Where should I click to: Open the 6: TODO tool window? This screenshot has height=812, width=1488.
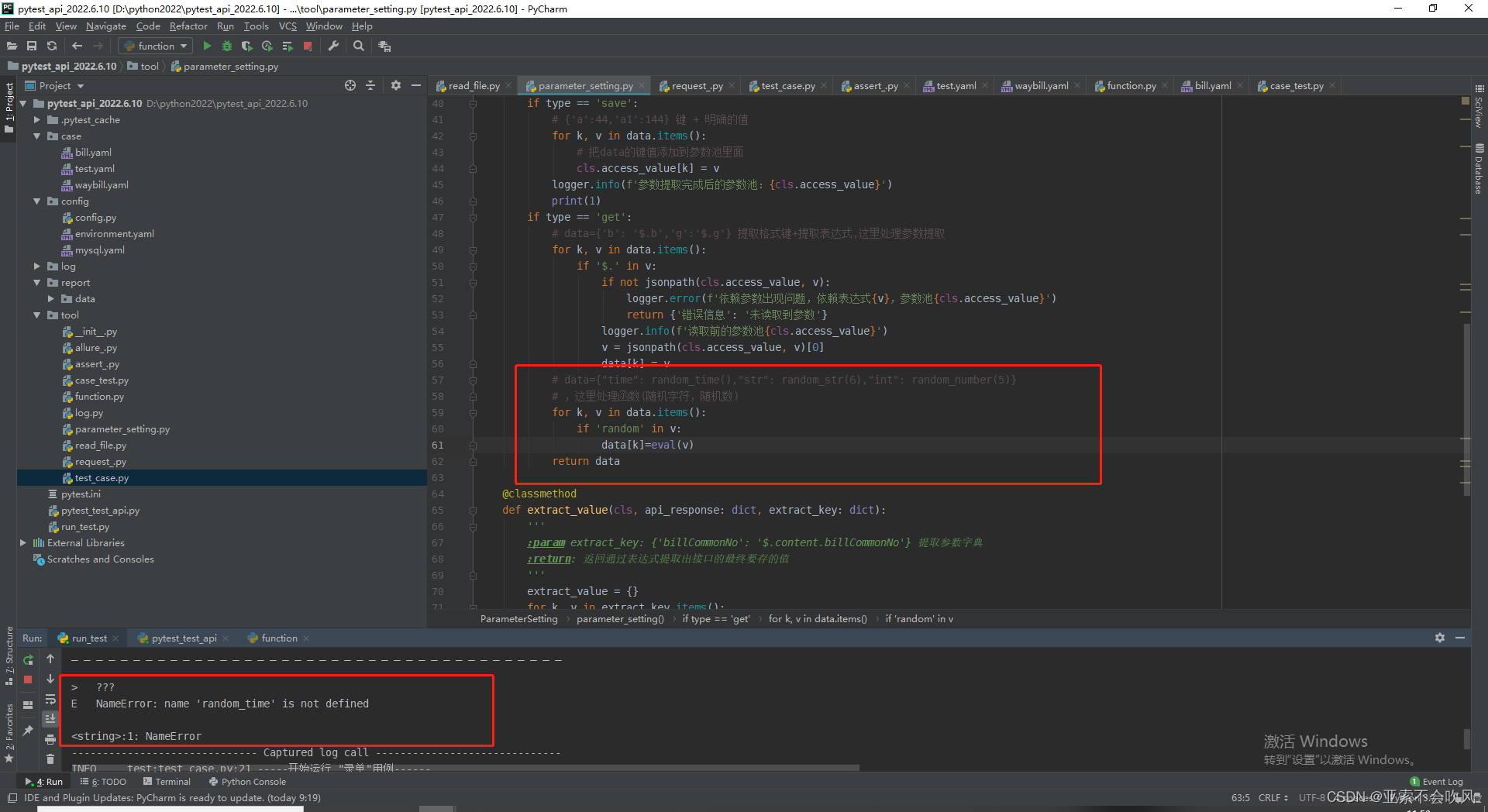(103, 782)
